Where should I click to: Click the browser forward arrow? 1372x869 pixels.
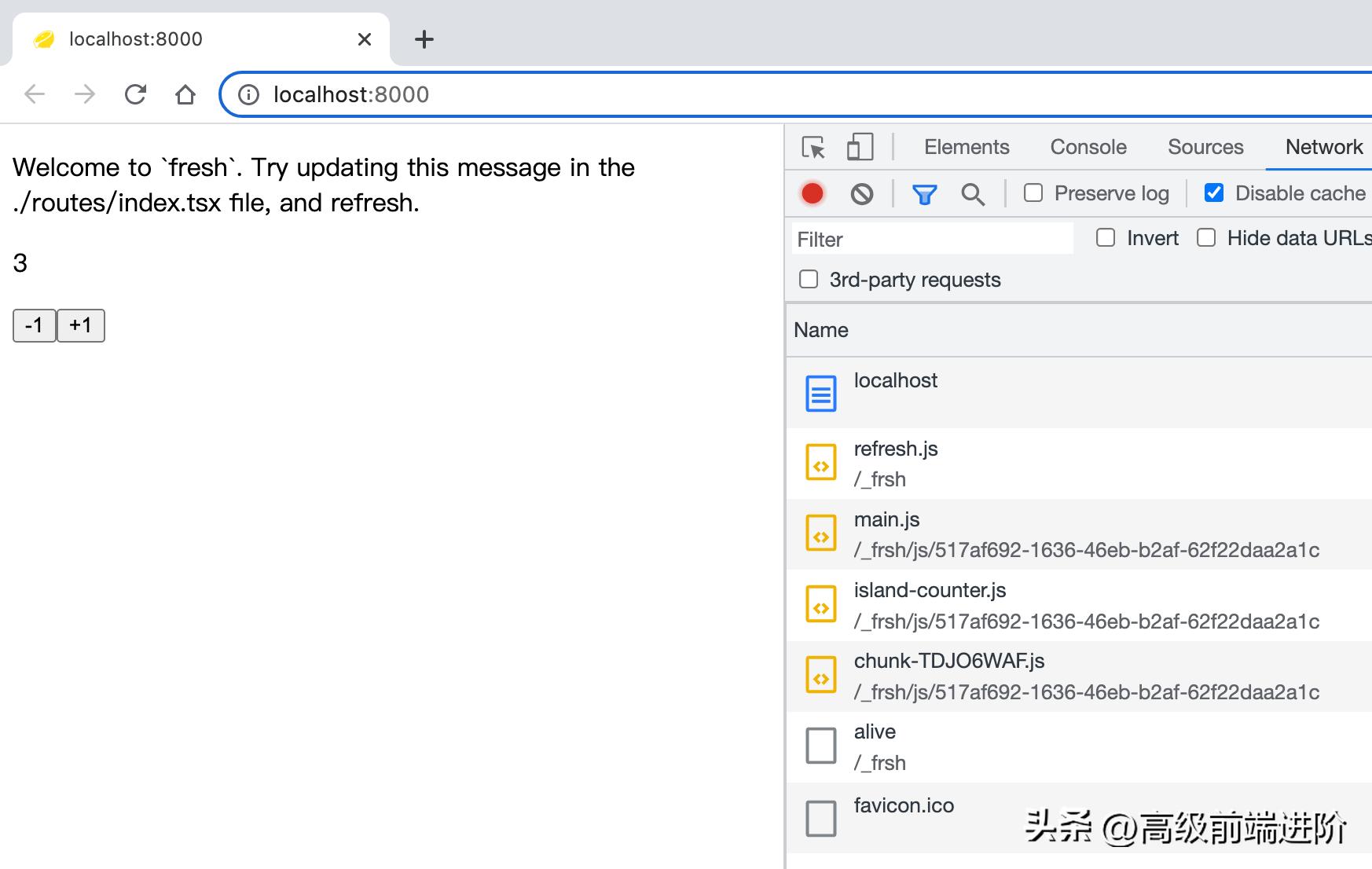(85, 94)
